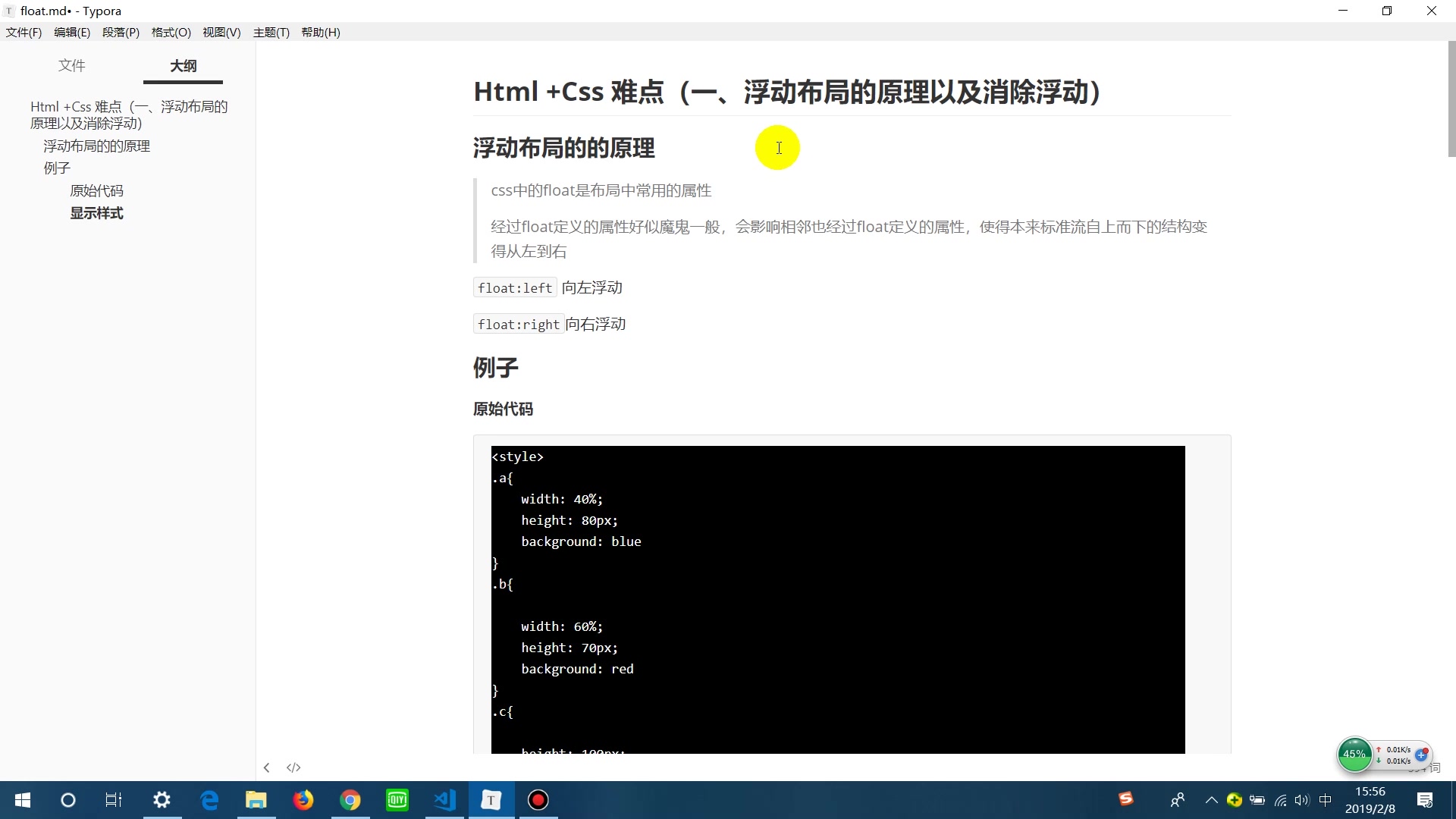Switch sidebar to 大纲 tab
The height and width of the screenshot is (819, 1456).
(x=183, y=66)
